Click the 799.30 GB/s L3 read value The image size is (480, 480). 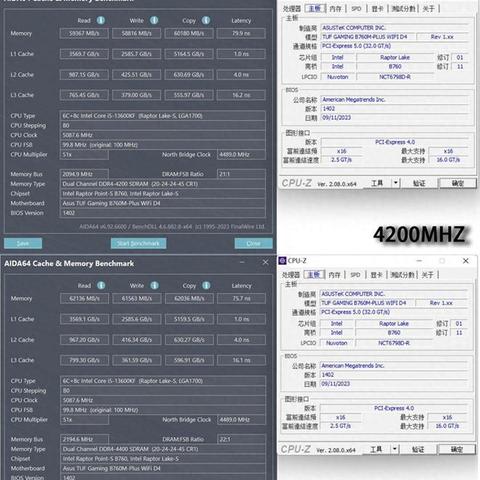[x=84, y=360]
